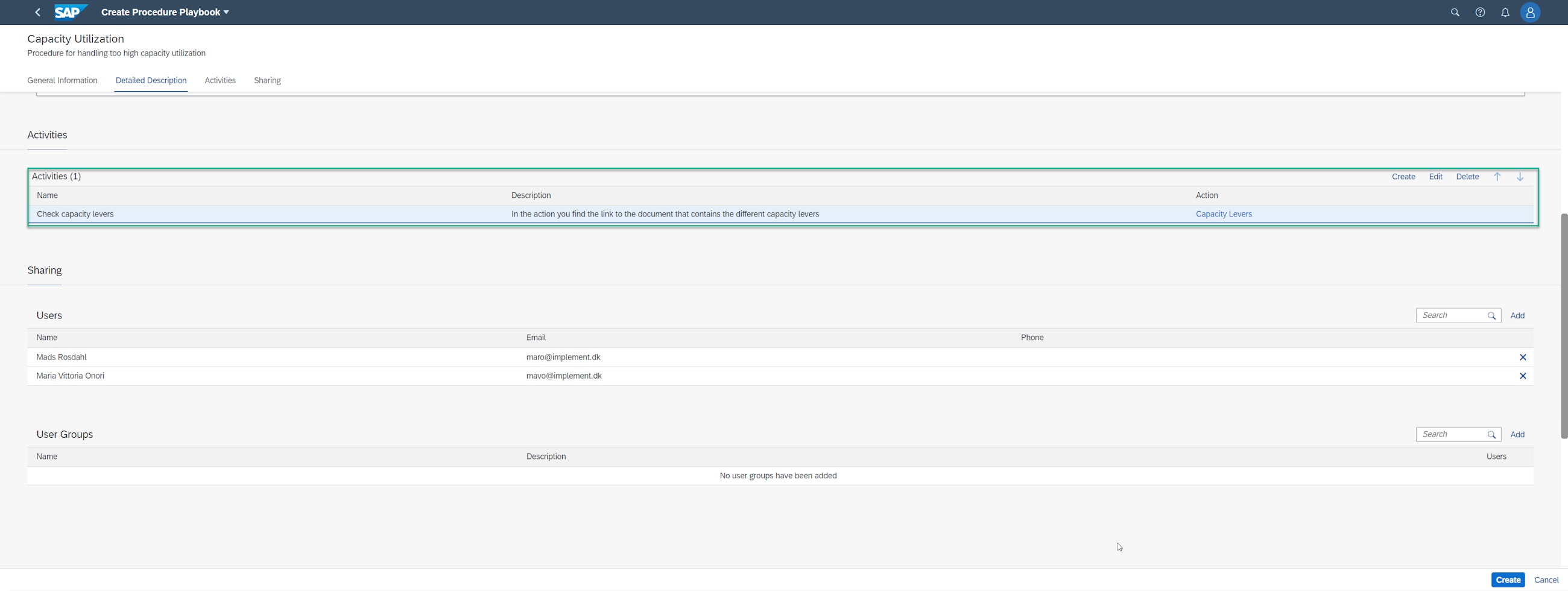Click the SAP logo
The height and width of the screenshot is (591, 1568).
coord(70,12)
